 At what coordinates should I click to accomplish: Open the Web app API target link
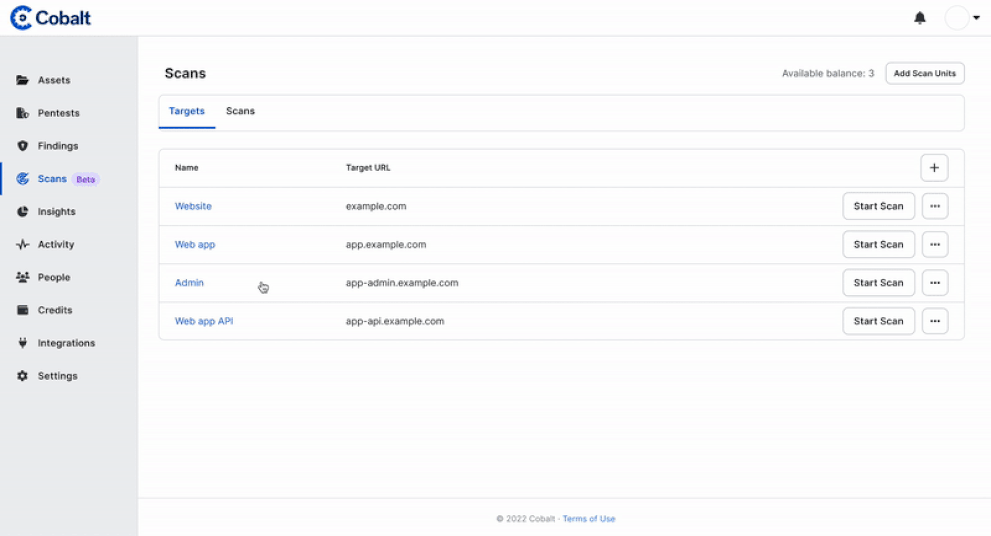tap(204, 321)
